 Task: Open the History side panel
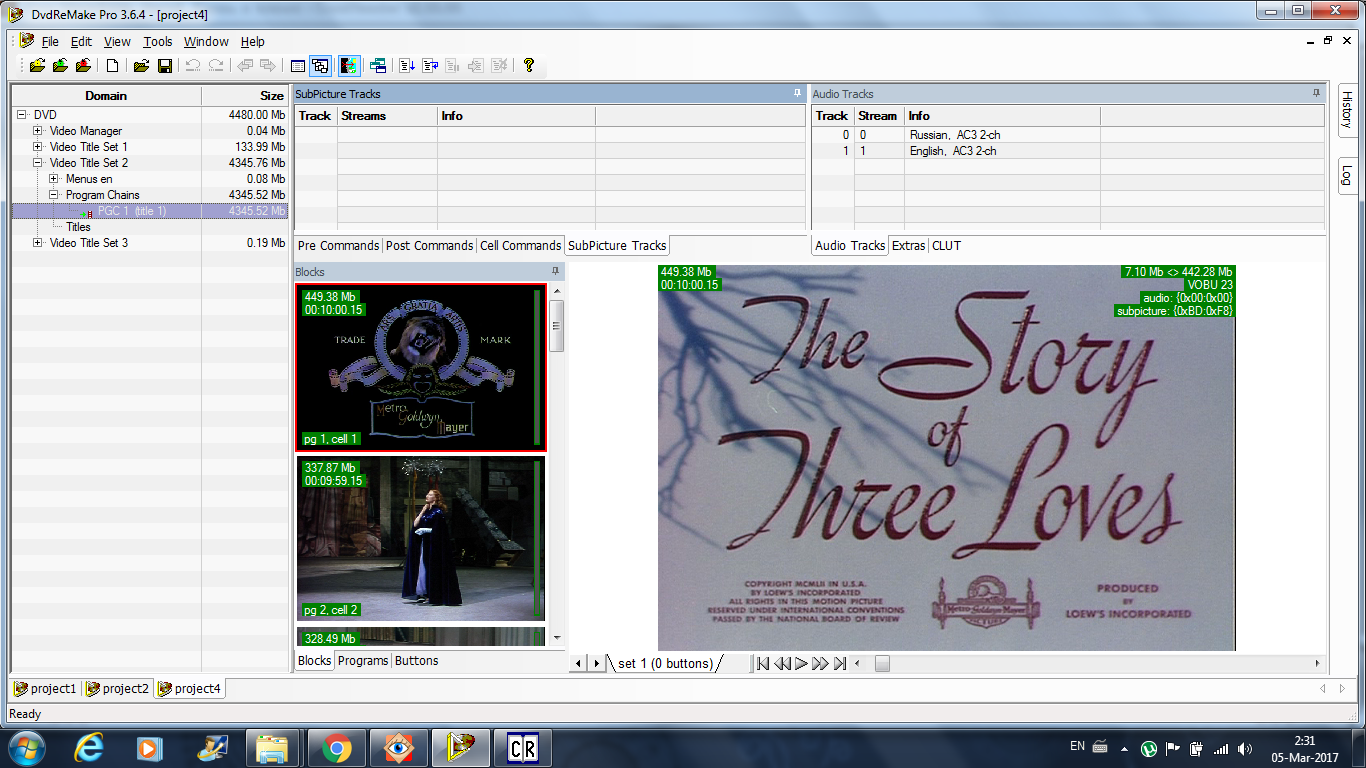coord(1346,109)
